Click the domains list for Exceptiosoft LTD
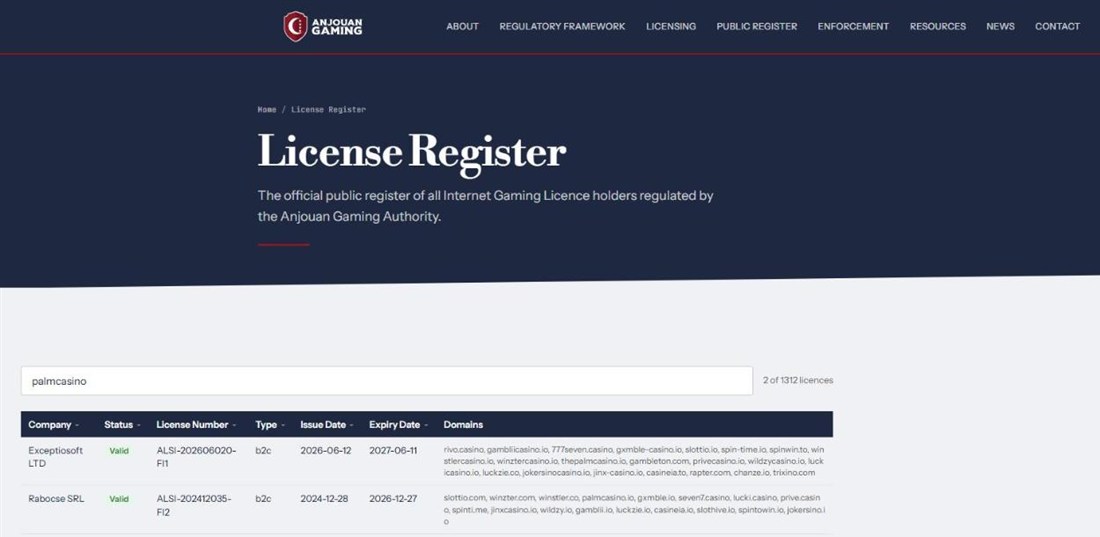1100x537 pixels. click(x=633, y=461)
